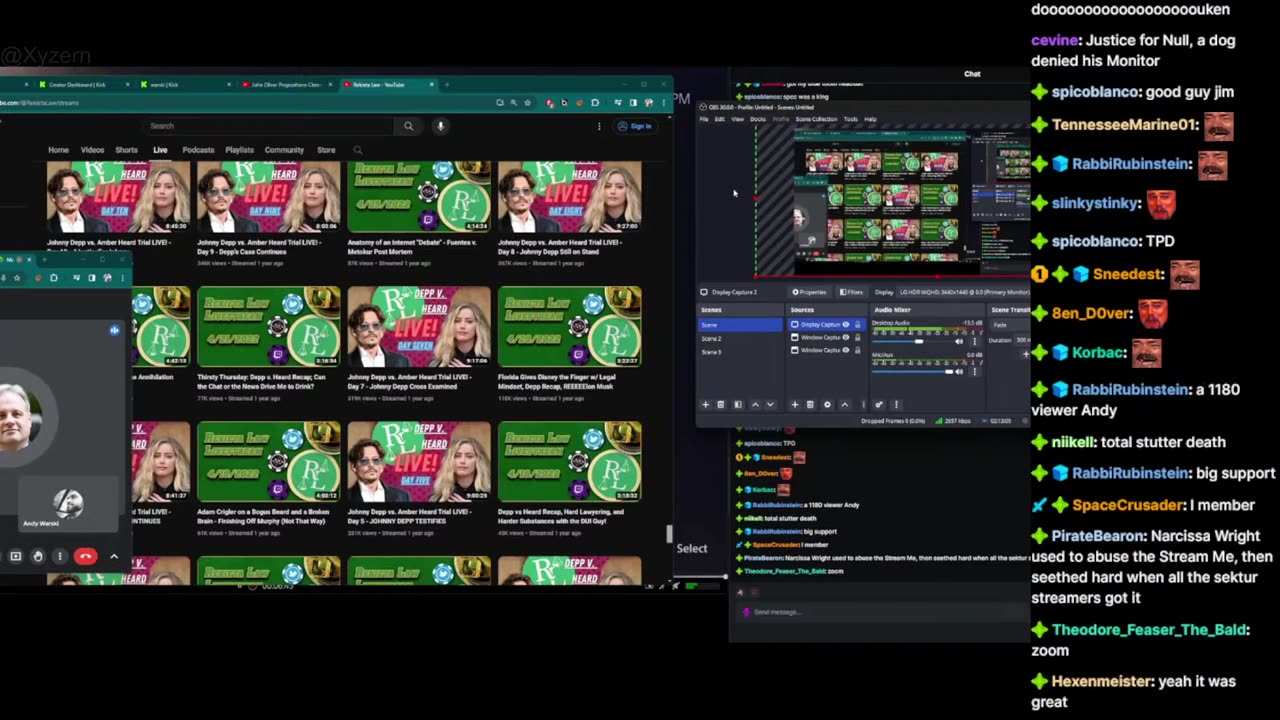The image size is (1280, 720).
Task: Add a new source in OBS
Action: 795,404
